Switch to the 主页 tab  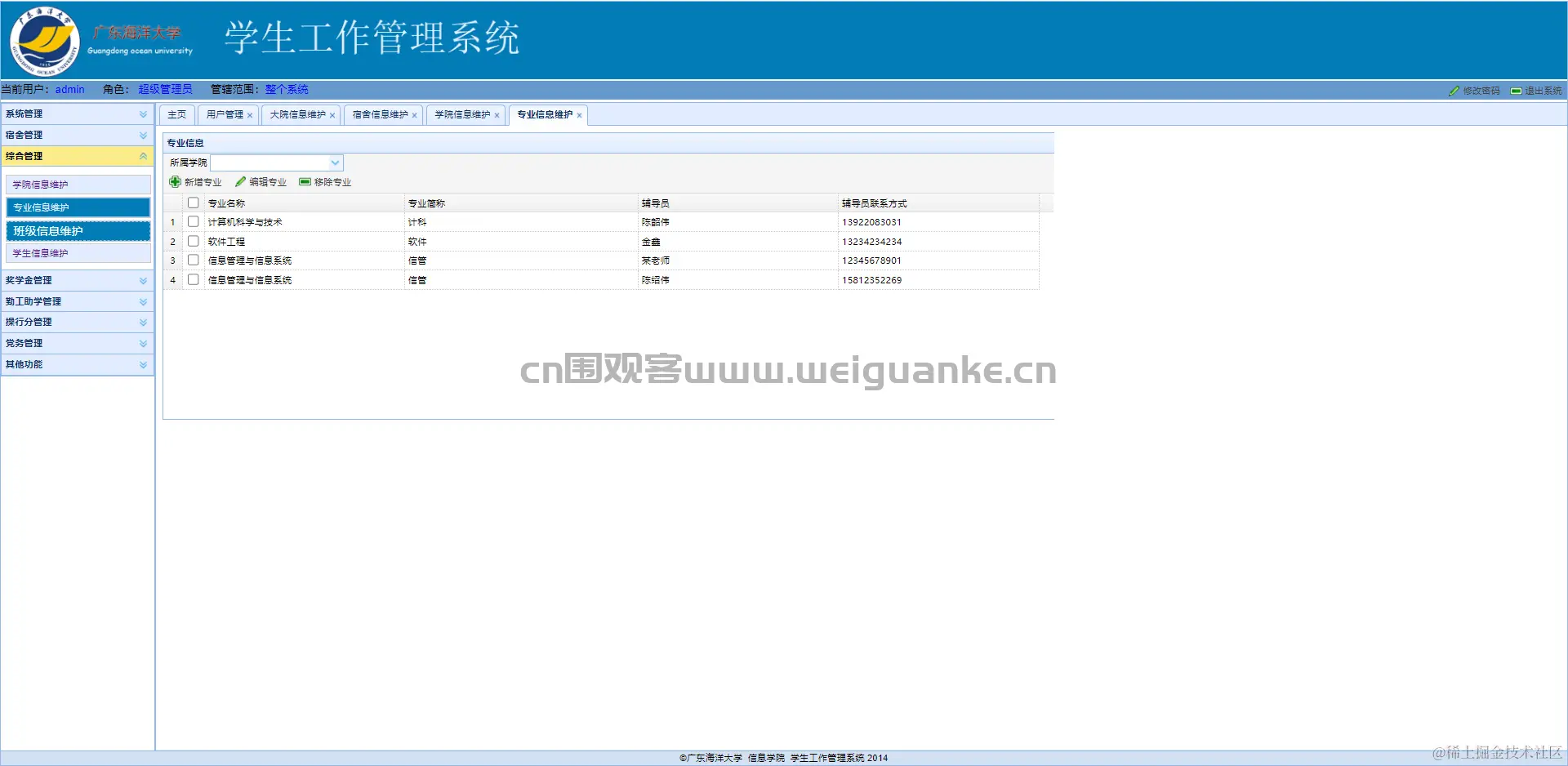[x=176, y=114]
